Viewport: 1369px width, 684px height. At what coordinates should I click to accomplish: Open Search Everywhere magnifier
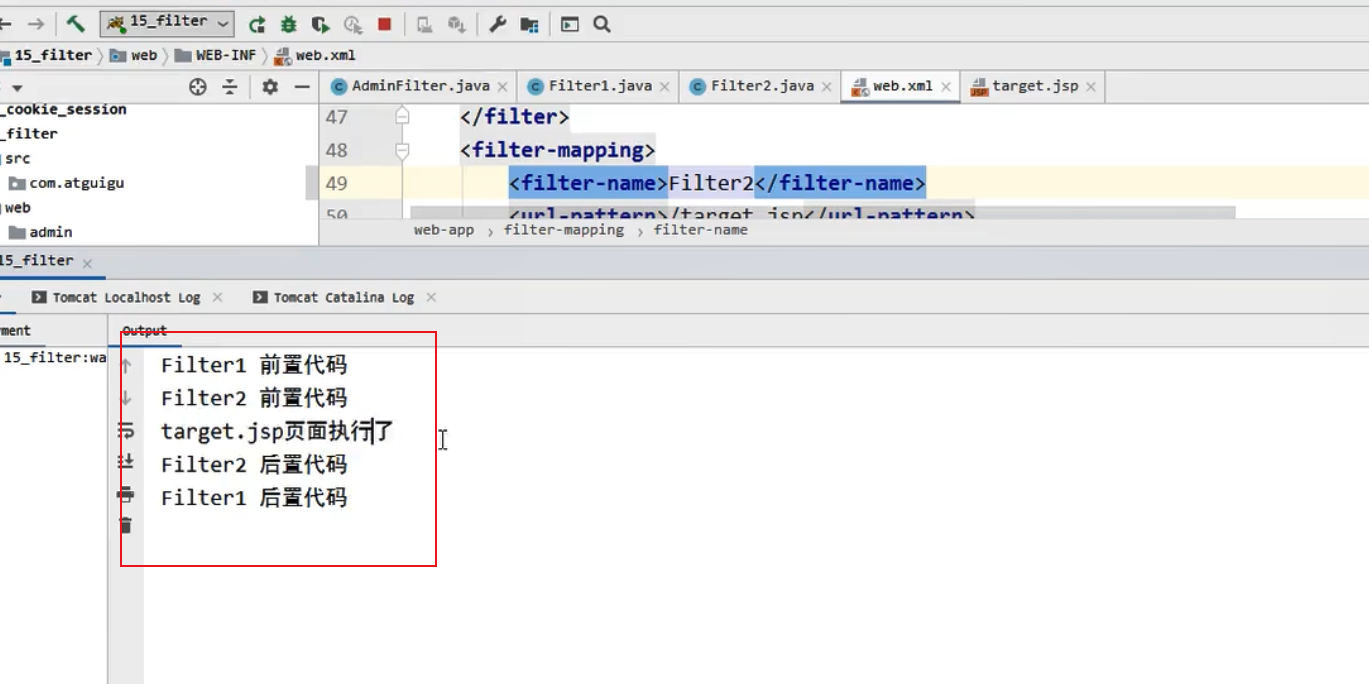[601, 24]
